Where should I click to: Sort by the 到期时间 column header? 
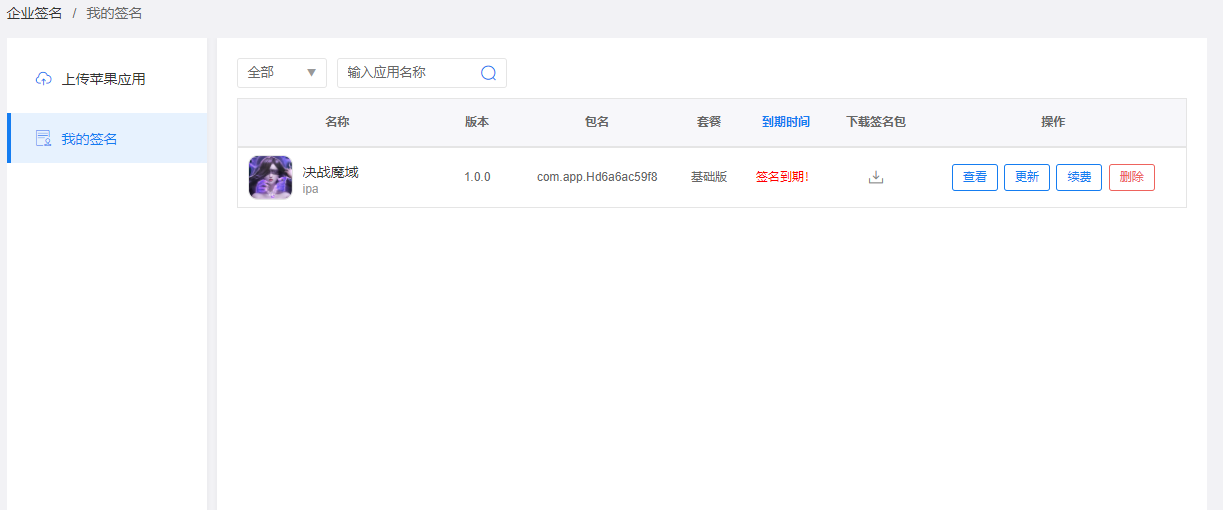click(786, 122)
